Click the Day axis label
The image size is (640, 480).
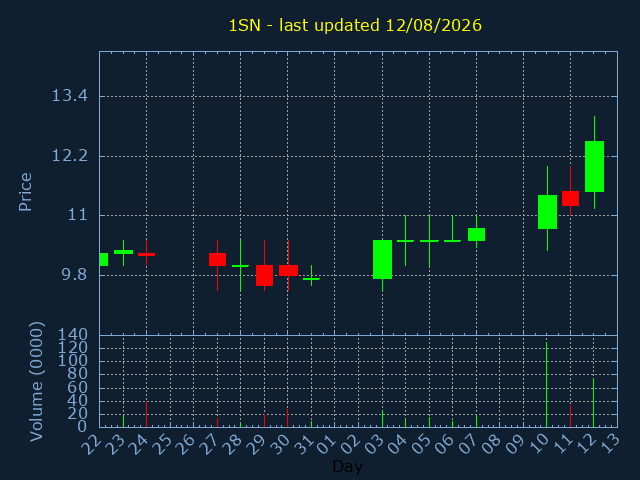point(347,466)
